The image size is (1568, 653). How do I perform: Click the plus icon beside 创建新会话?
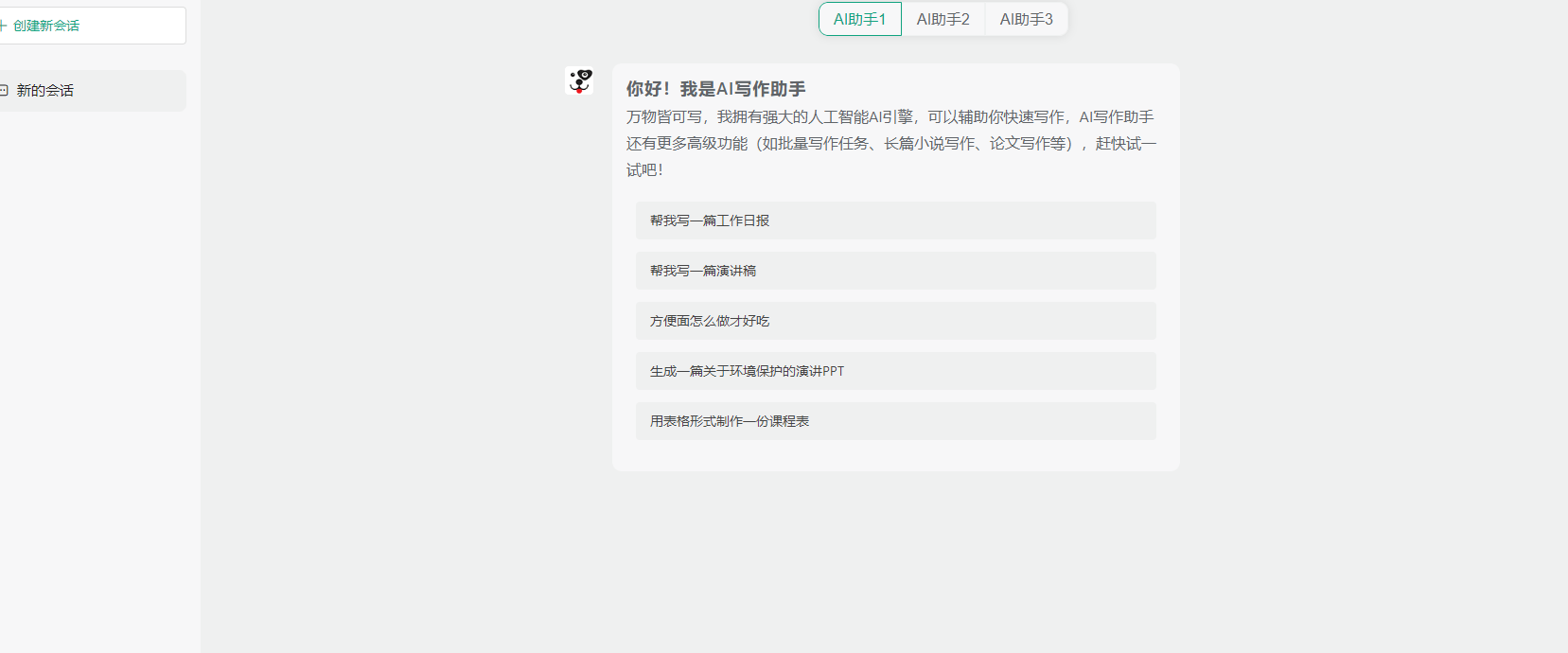click(x=4, y=26)
